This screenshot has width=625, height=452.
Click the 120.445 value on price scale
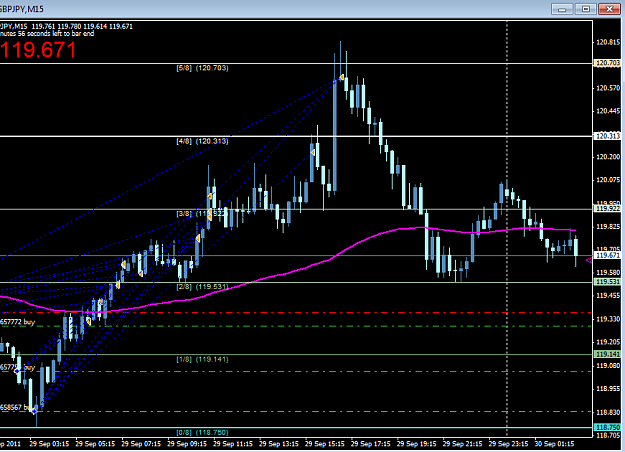tap(608, 111)
